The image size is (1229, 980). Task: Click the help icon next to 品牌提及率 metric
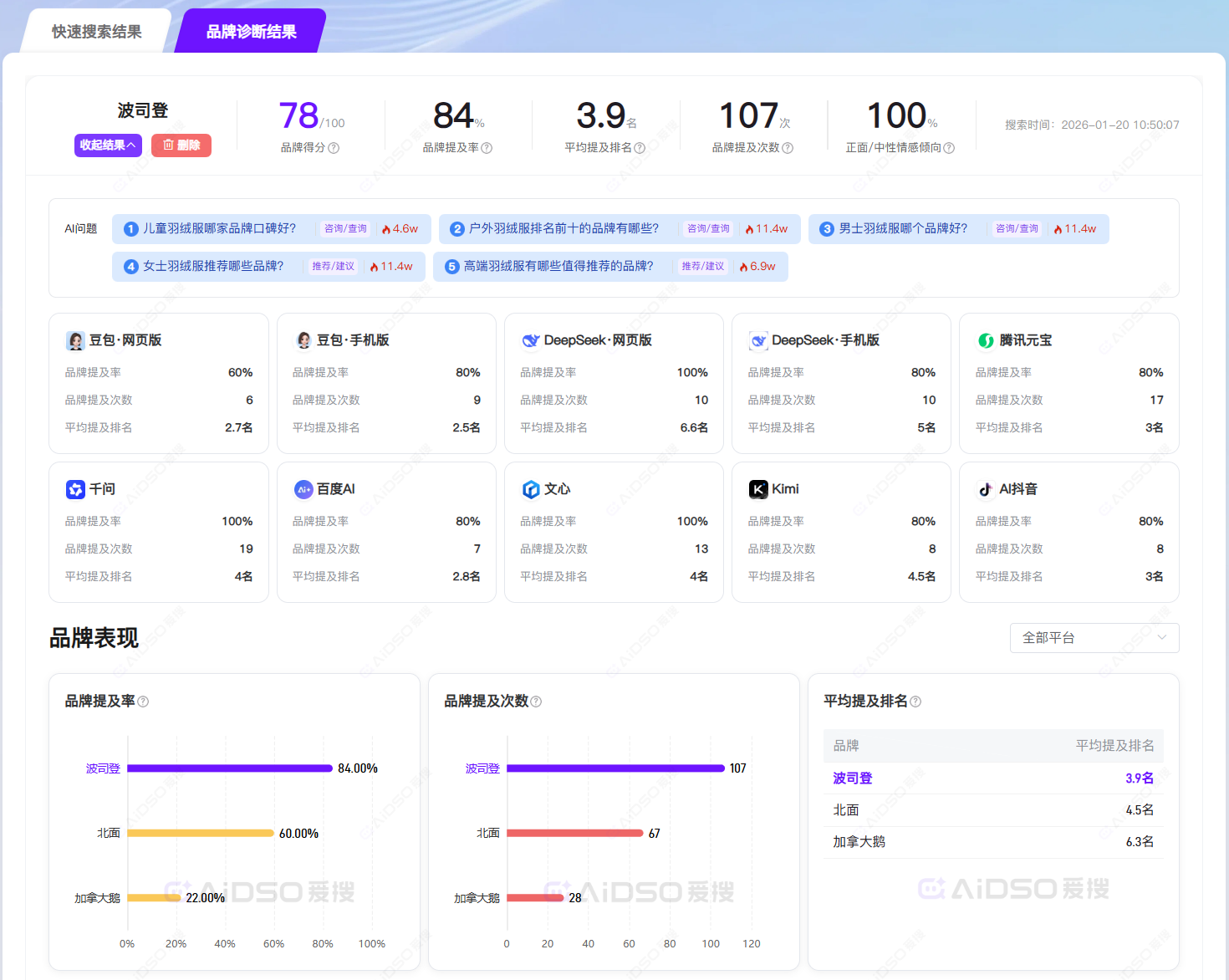pos(487,148)
